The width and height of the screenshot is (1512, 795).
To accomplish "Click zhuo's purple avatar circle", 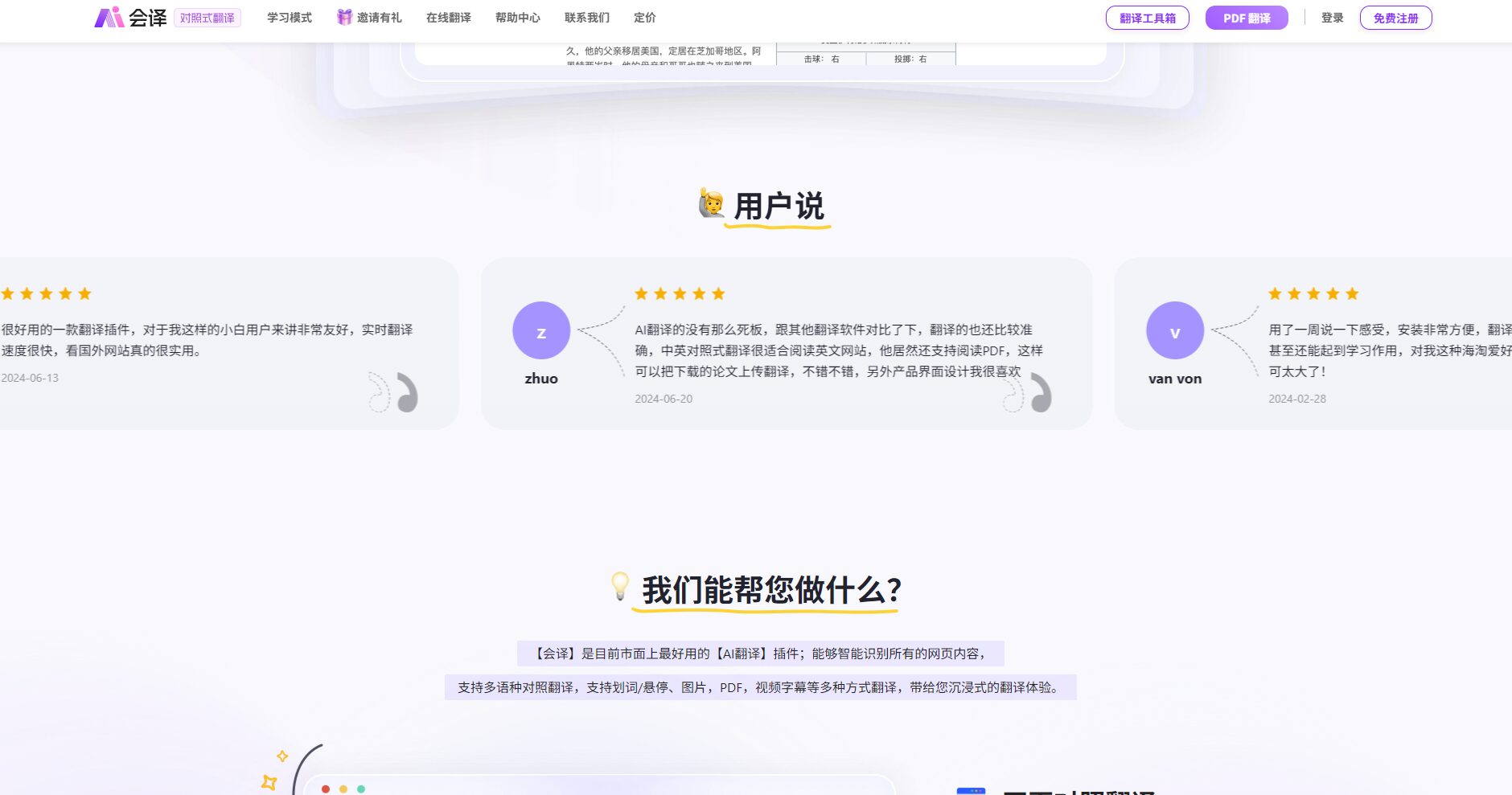I will 541,330.
